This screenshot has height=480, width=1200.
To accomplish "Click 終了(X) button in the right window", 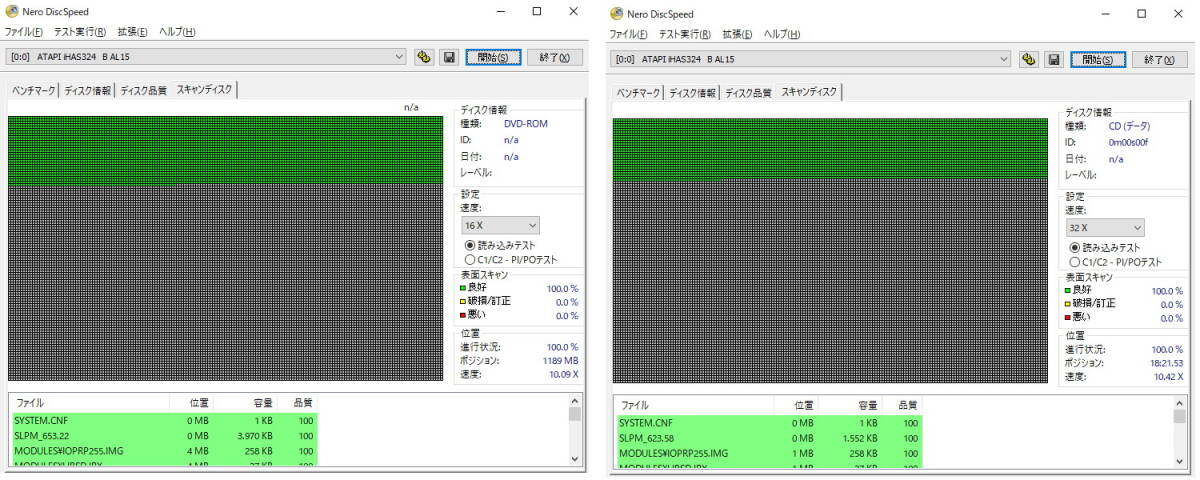I will tap(1159, 60).
